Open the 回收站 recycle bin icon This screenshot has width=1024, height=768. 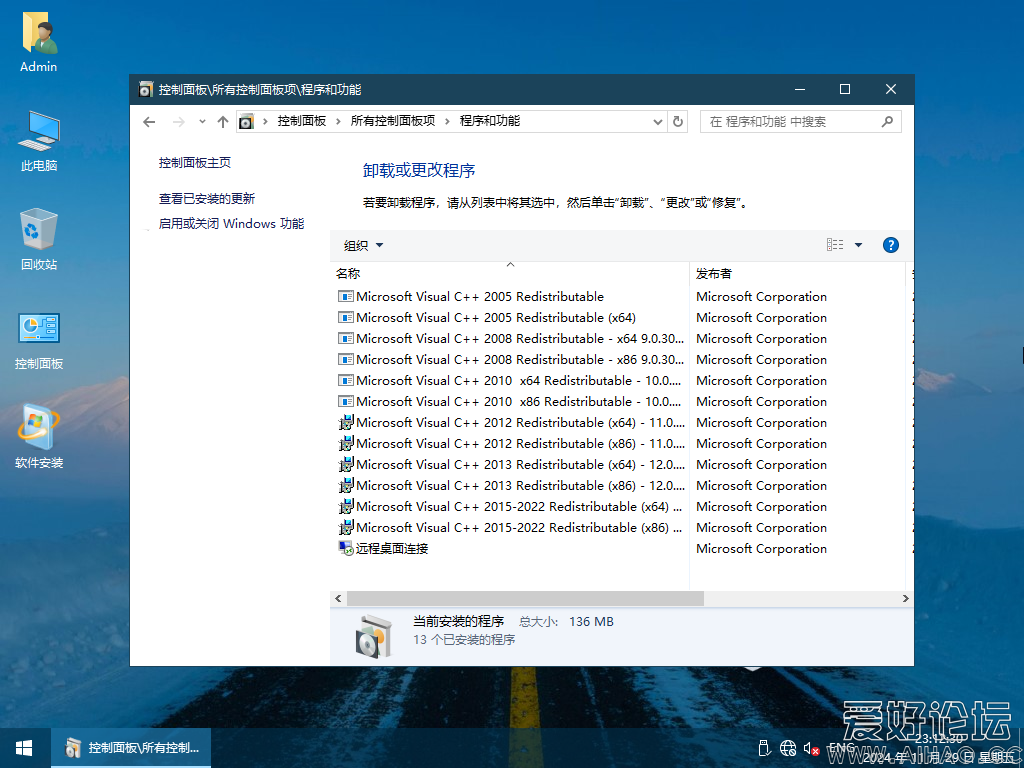pyautogui.click(x=39, y=239)
